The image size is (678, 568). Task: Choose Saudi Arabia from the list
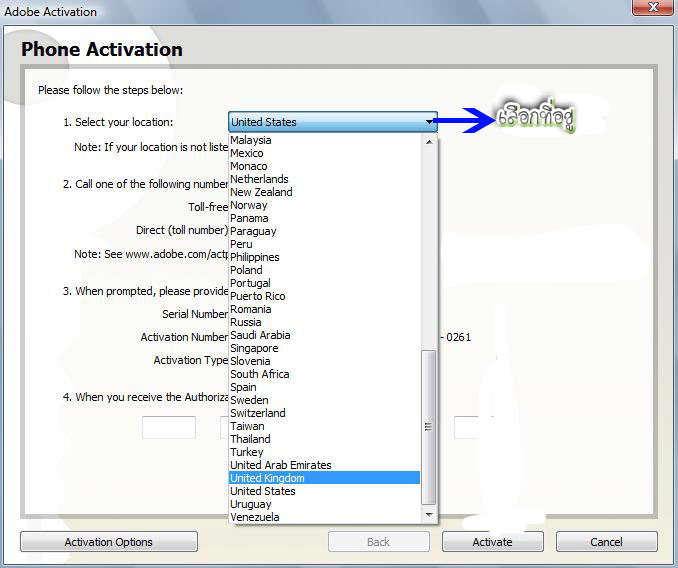(325, 335)
